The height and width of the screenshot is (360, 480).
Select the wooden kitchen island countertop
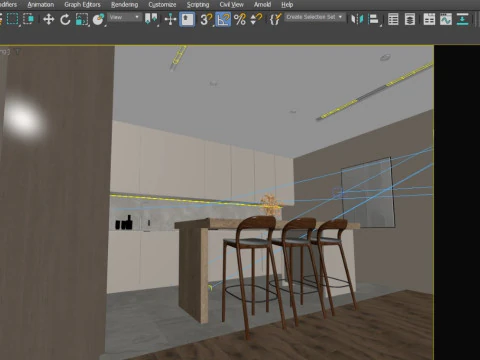(267, 224)
